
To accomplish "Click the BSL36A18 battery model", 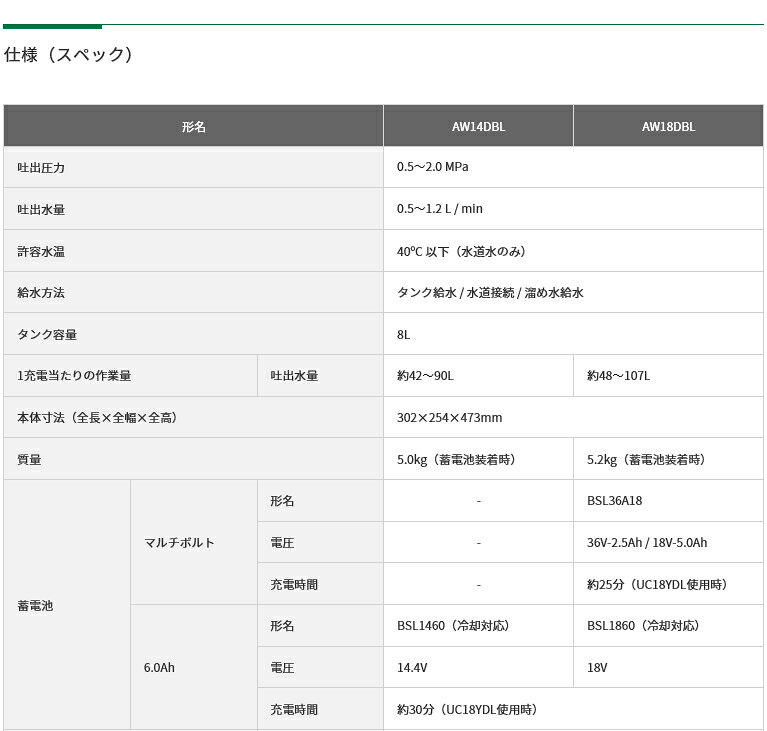I will (x=615, y=501).
